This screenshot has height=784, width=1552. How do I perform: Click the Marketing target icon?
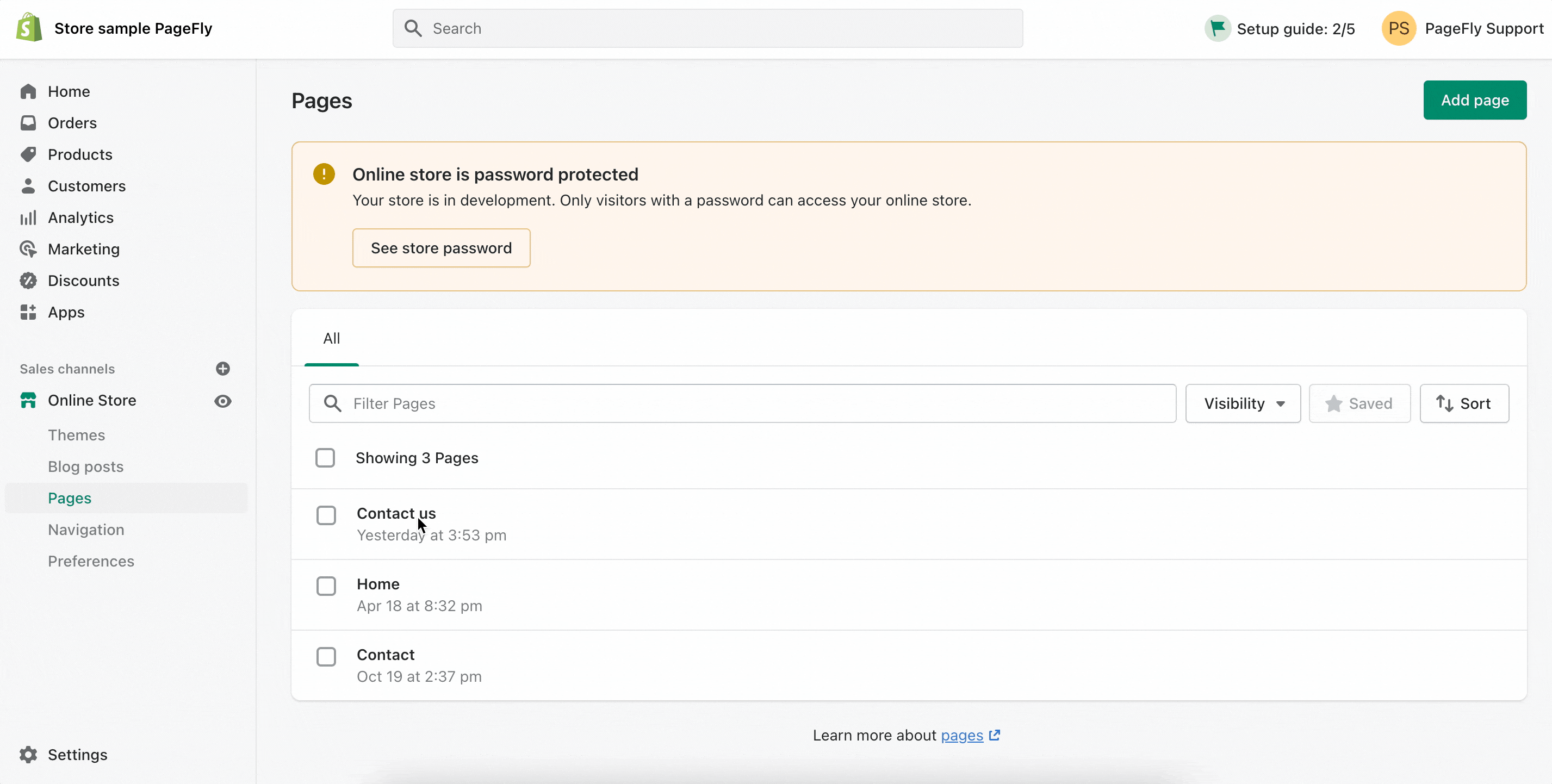click(x=28, y=250)
